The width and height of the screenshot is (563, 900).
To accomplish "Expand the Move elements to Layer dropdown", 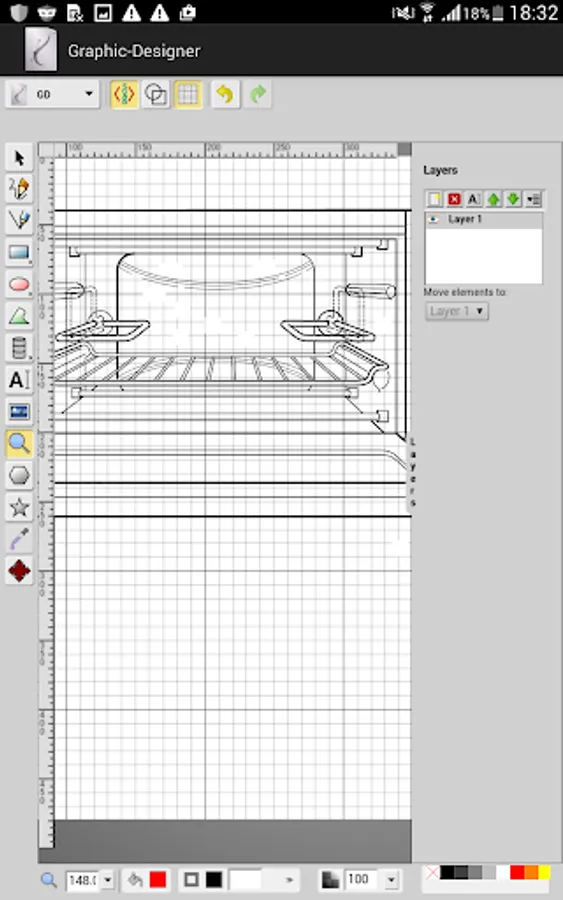I will pyautogui.click(x=457, y=311).
